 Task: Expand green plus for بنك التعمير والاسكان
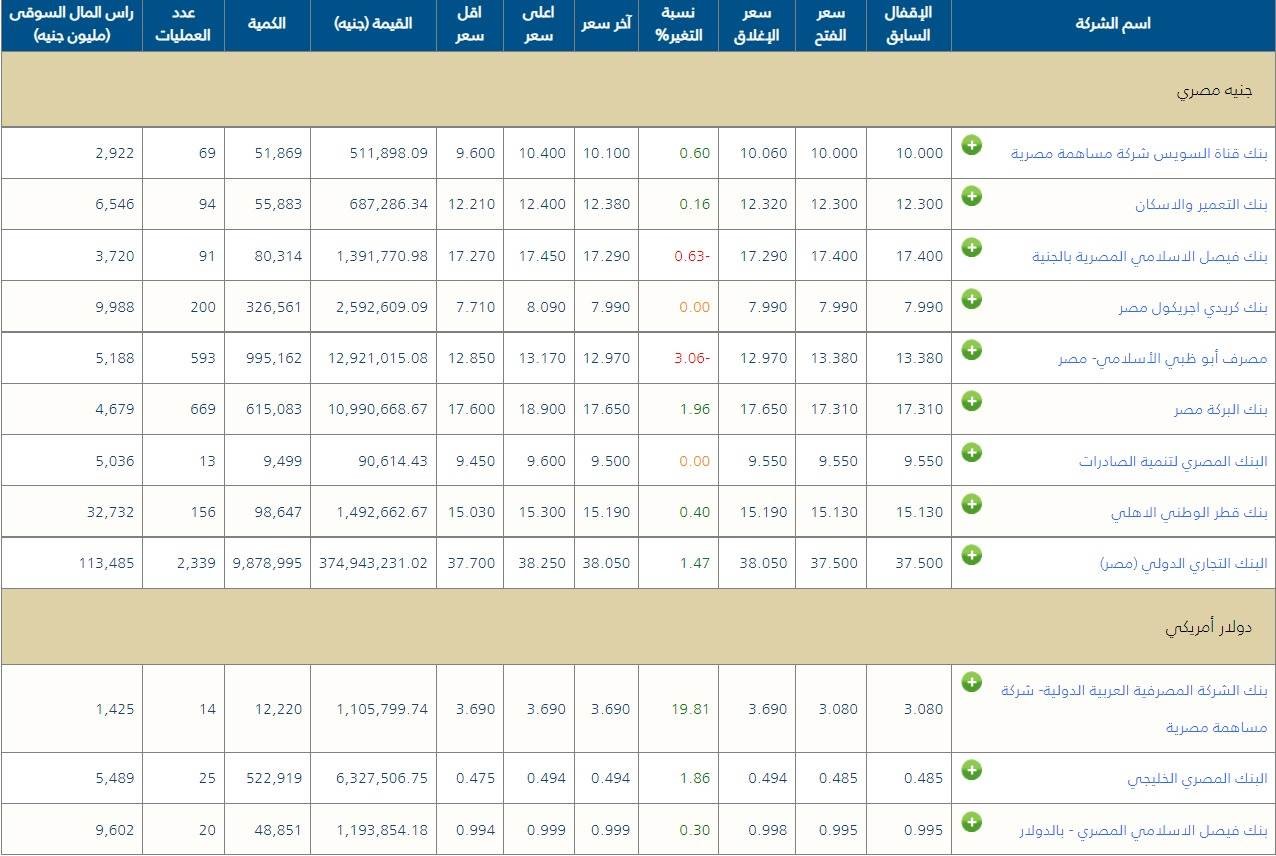coord(971,196)
